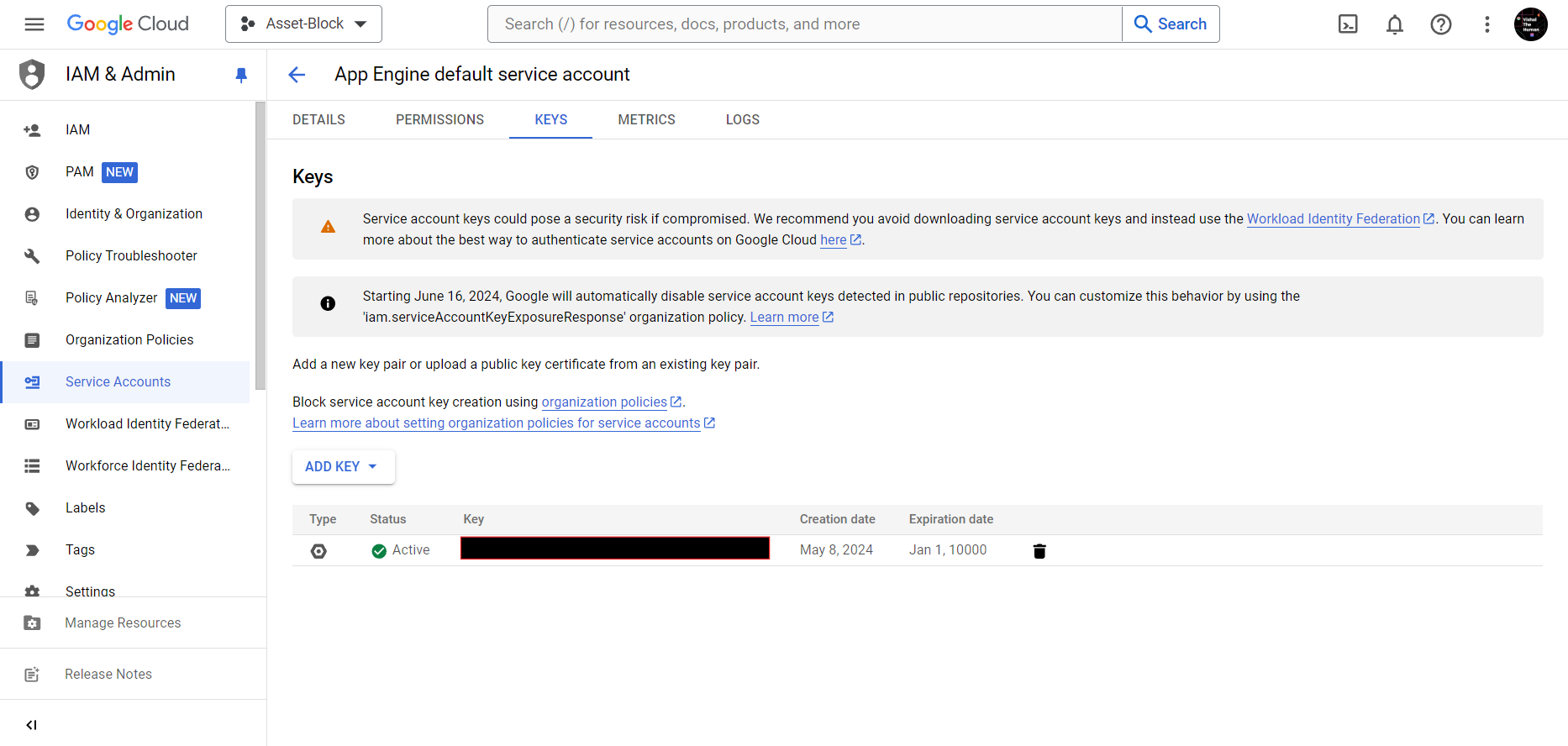Click the IAM & Admin shield icon
1568x746 pixels.
click(x=32, y=75)
